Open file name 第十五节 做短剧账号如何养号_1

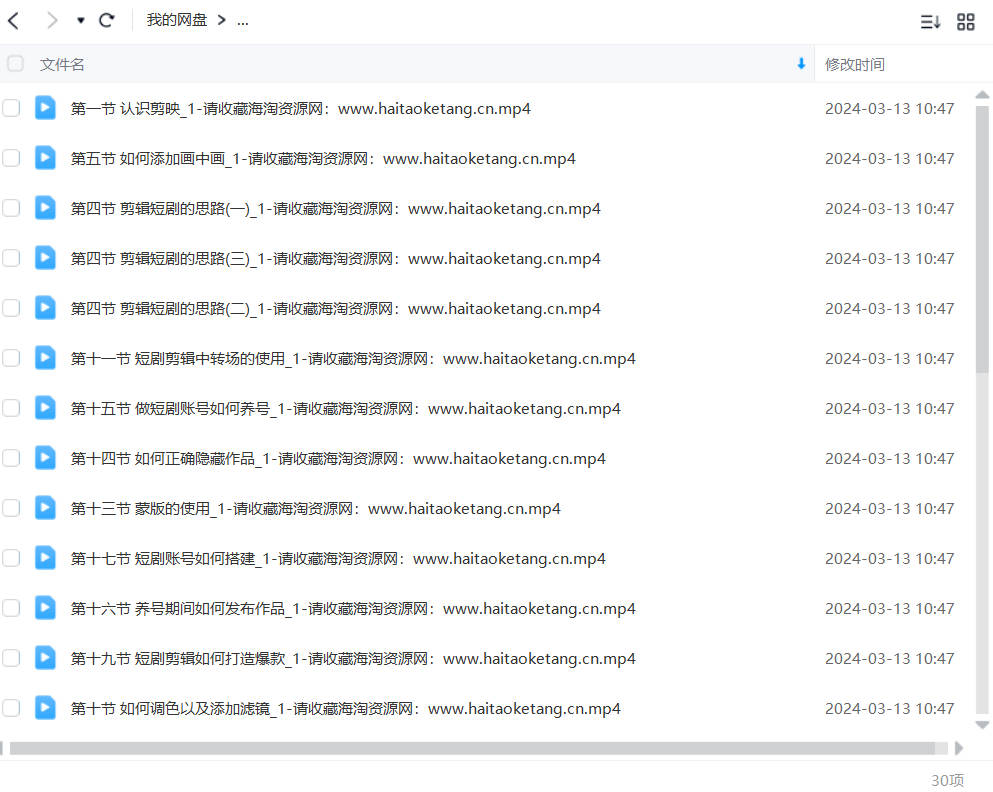click(x=346, y=409)
